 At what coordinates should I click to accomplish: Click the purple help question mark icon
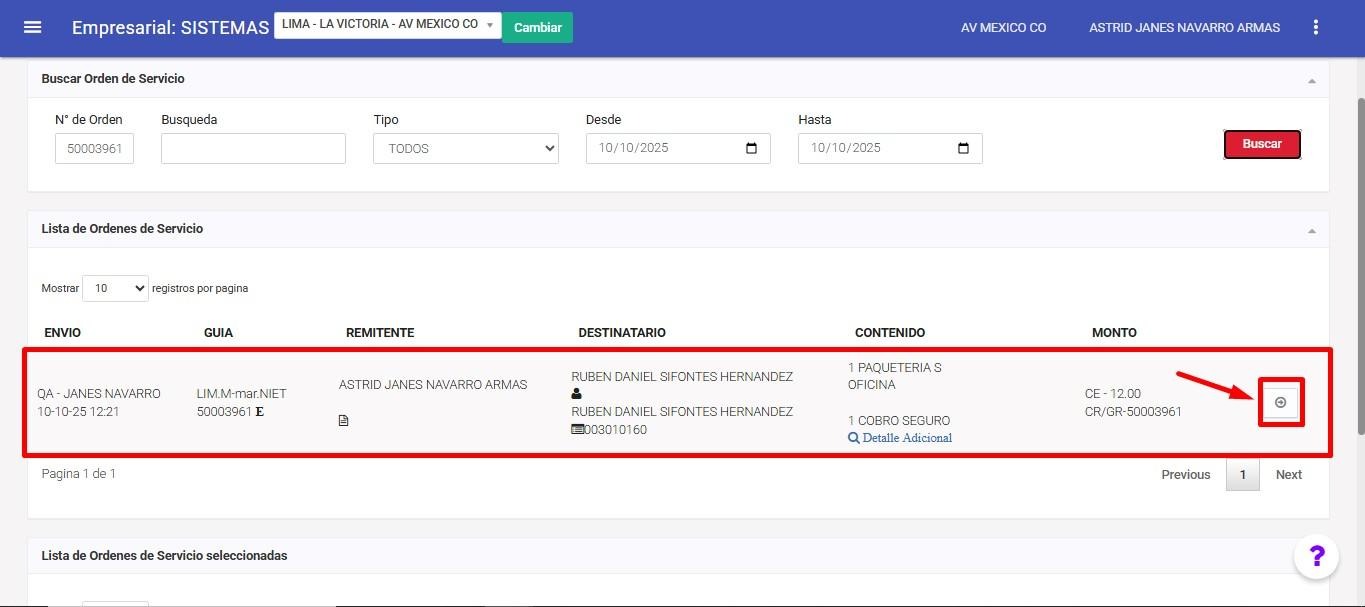coord(1316,557)
